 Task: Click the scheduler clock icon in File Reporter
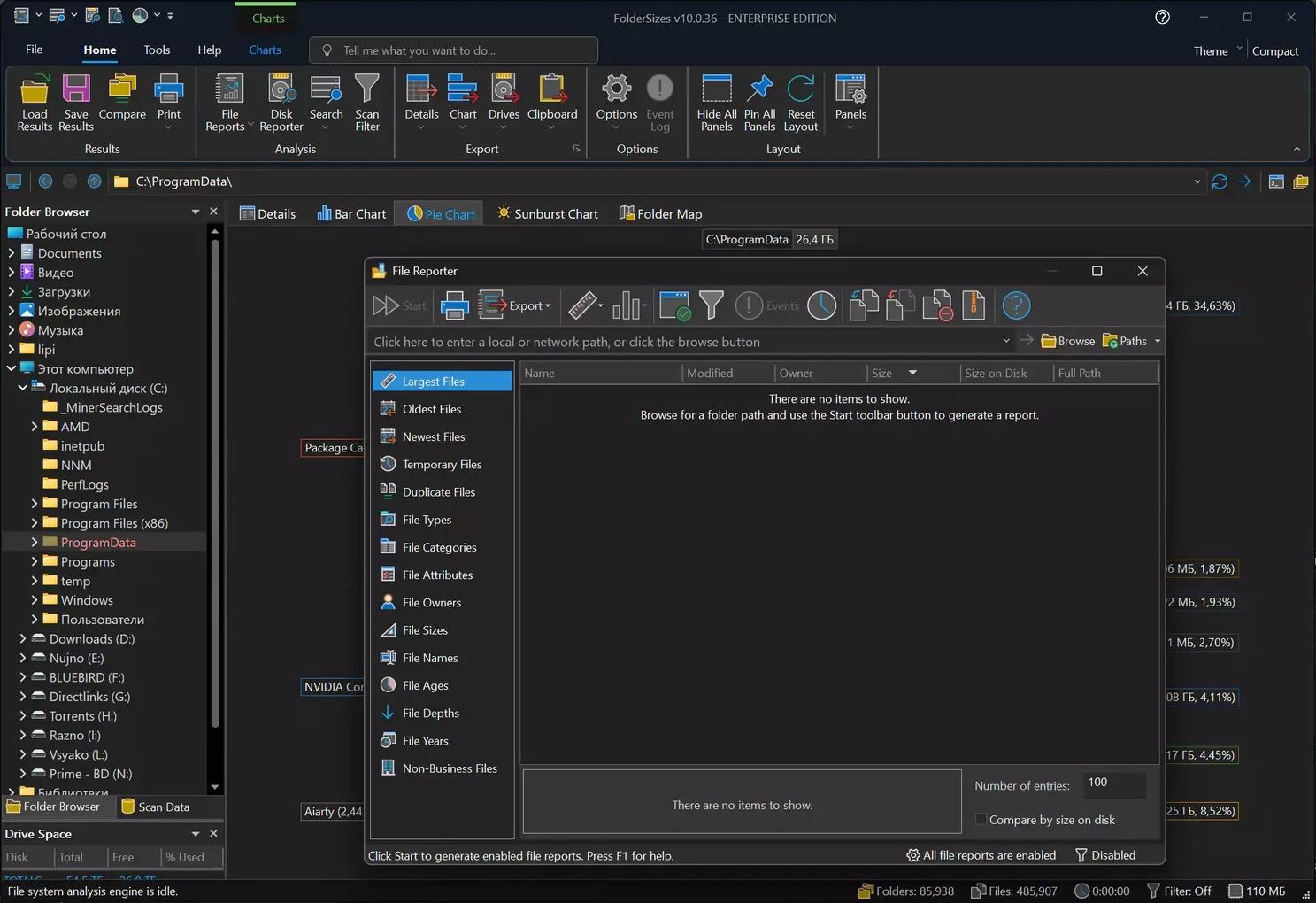coord(821,305)
